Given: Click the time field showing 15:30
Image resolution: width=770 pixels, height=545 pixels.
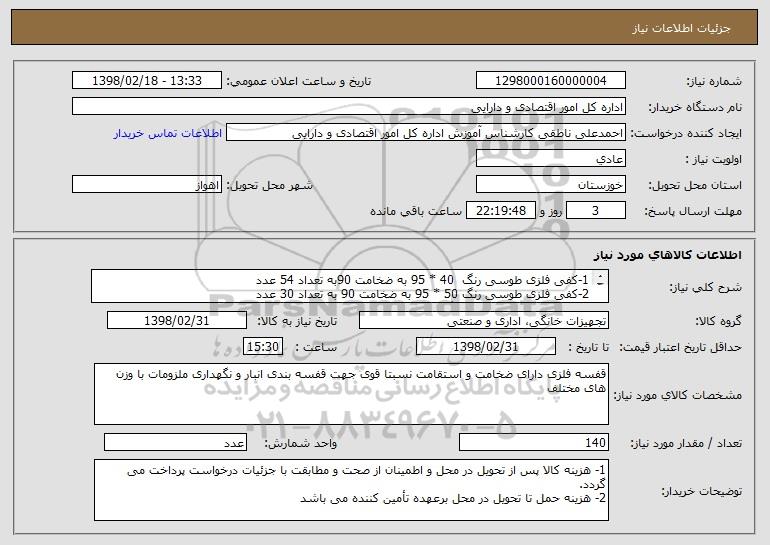Looking at the screenshot, I should (263, 347).
